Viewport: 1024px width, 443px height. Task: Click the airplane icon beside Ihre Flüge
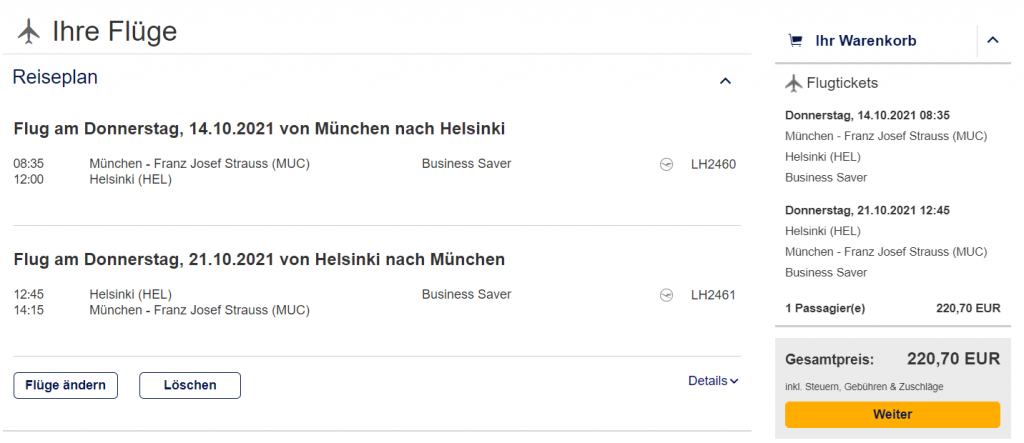click(x=30, y=32)
